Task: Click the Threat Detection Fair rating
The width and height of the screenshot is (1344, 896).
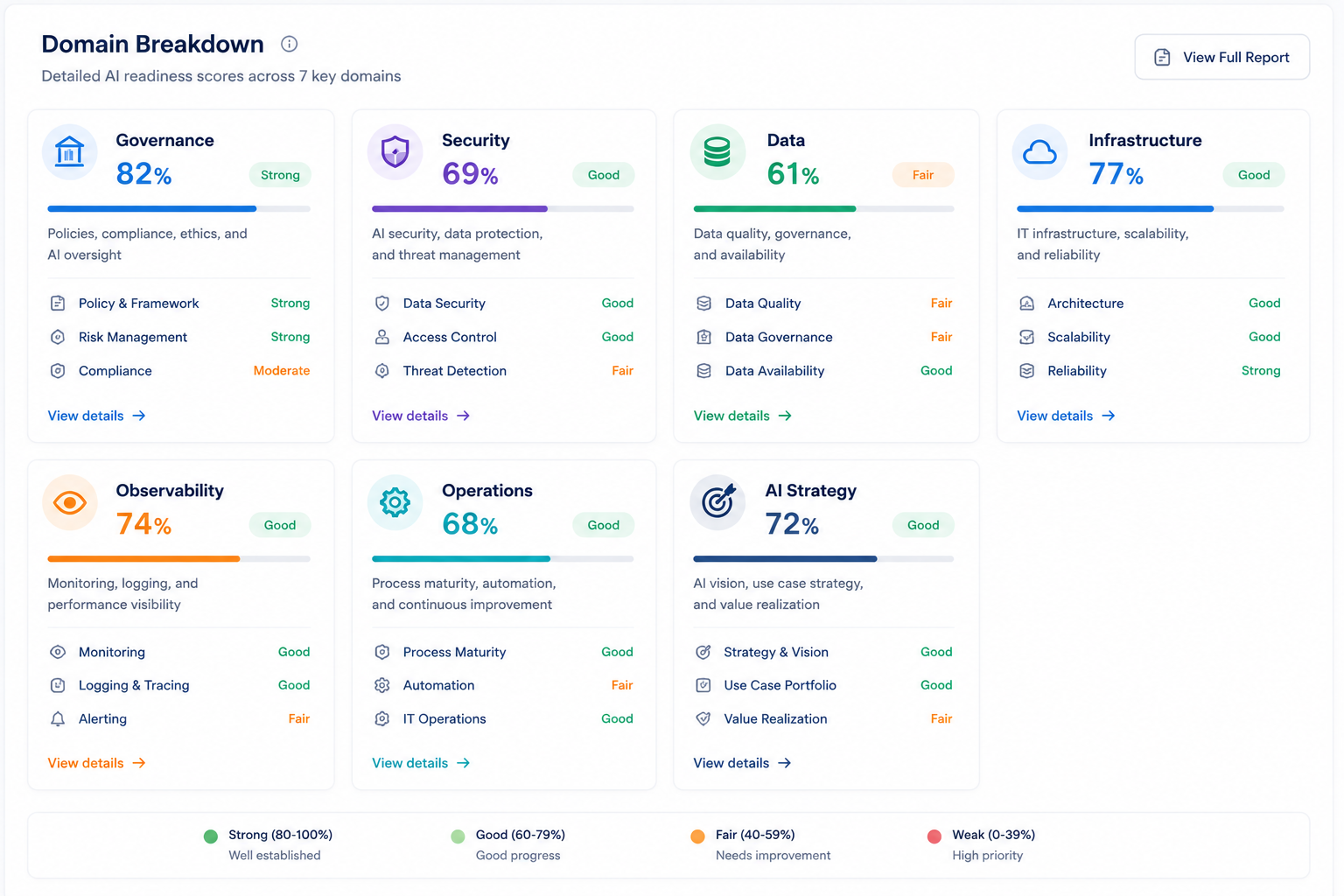Action: tap(622, 371)
